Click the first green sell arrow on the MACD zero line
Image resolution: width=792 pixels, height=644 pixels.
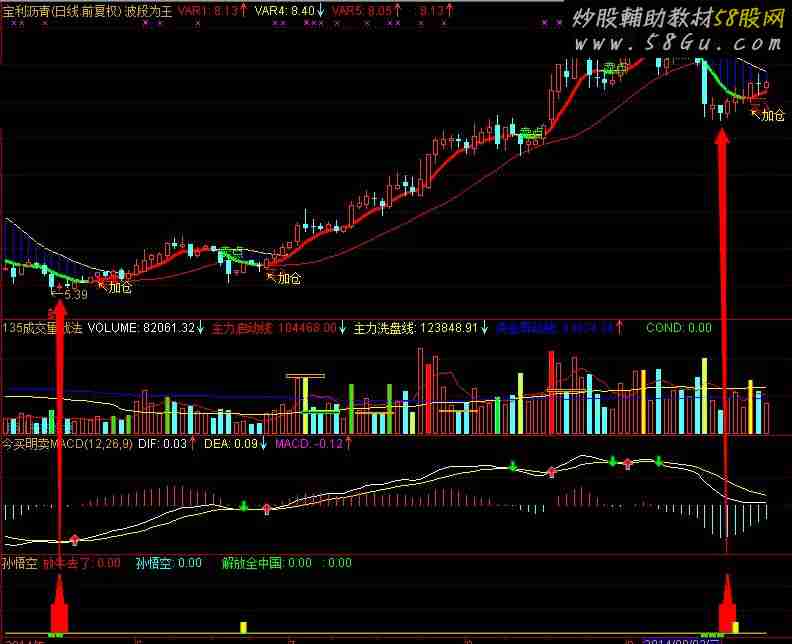[244, 506]
